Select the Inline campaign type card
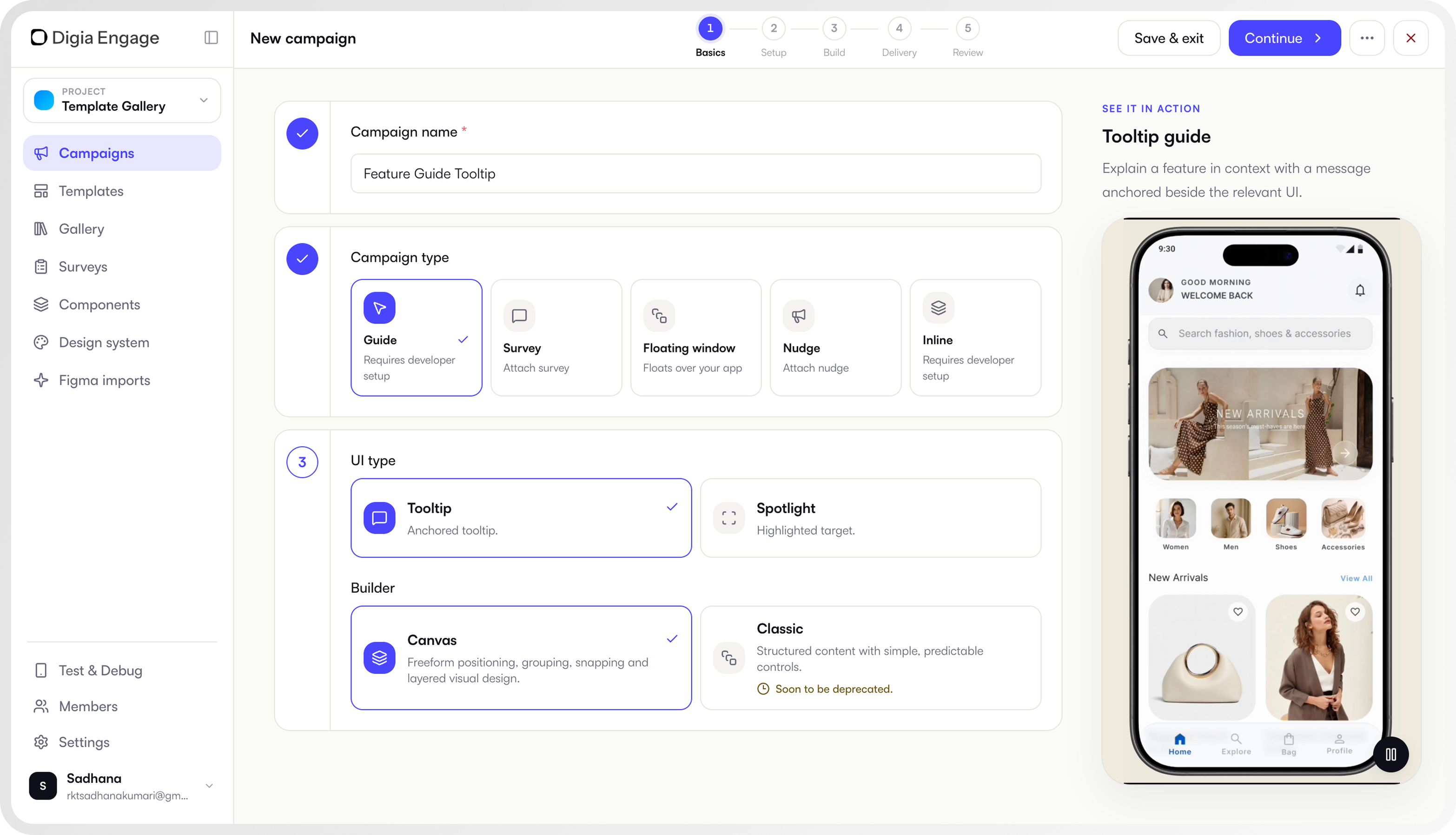Screen dimensions: 1456x835 975,338
